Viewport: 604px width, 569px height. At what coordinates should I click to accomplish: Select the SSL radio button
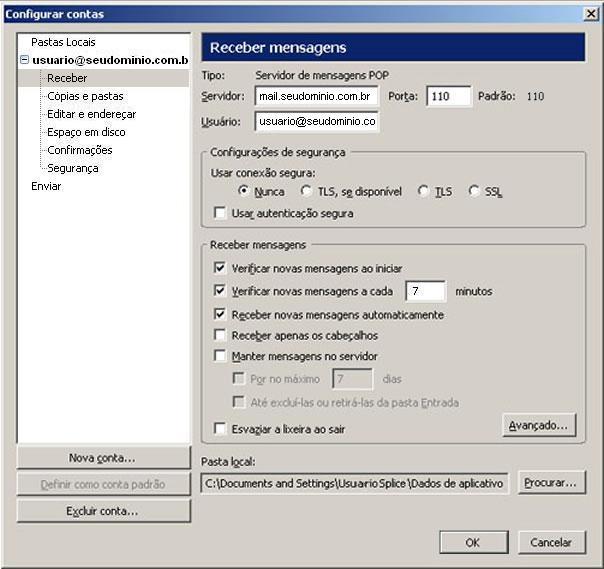[x=474, y=191]
